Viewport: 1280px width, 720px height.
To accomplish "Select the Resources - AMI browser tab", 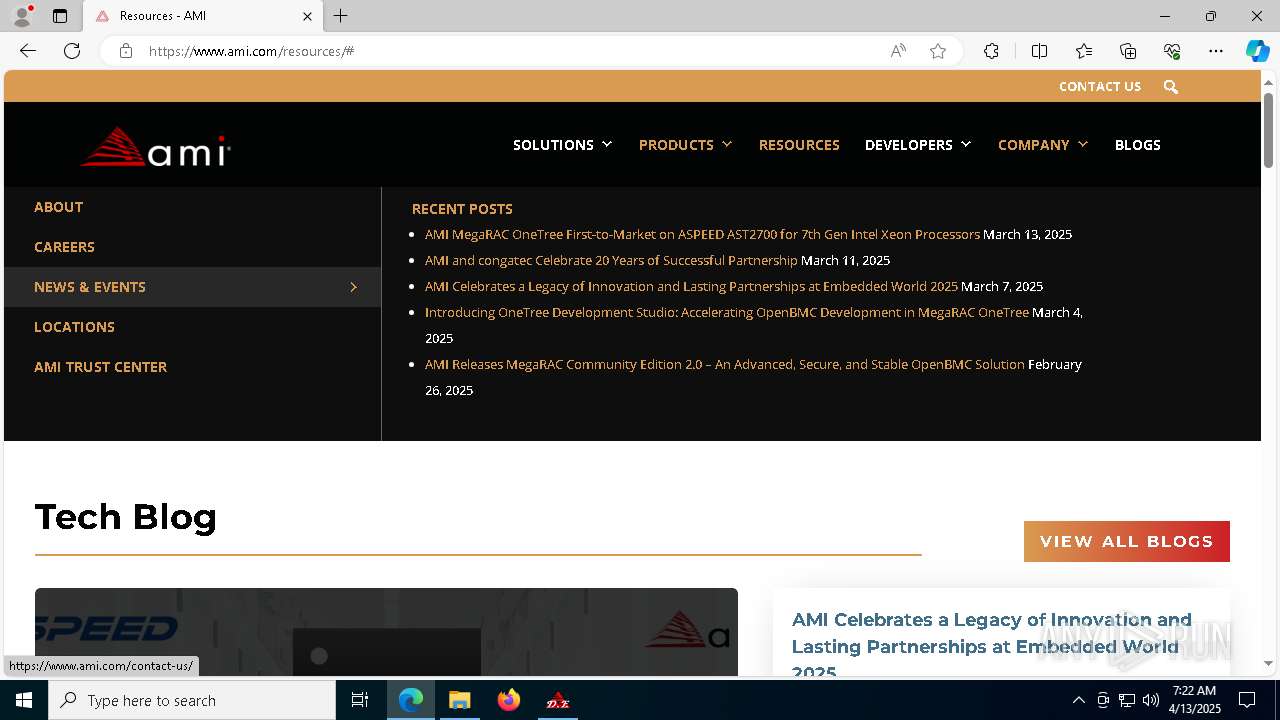I will tap(203, 16).
